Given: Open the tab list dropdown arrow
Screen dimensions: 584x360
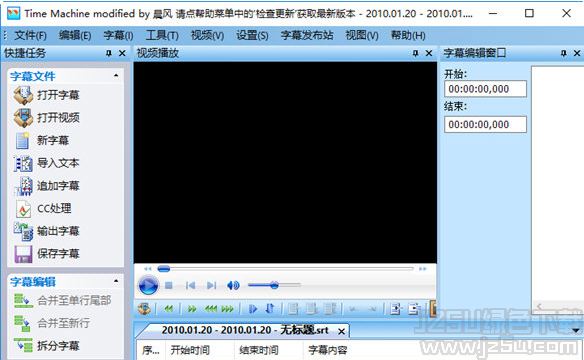Looking at the screenshot, I should click(x=576, y=330).
